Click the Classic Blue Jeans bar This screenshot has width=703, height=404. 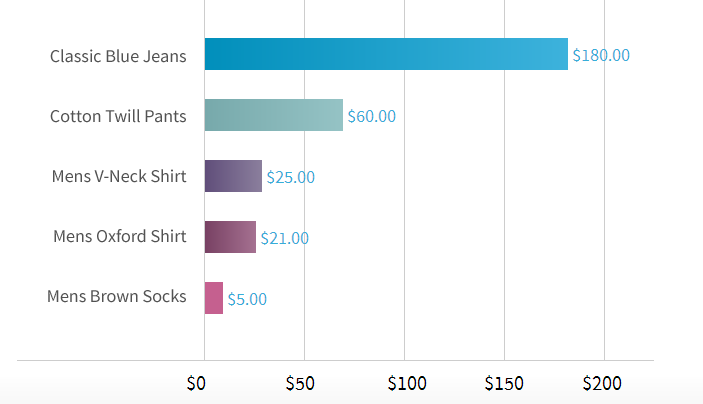pos(386,54)
